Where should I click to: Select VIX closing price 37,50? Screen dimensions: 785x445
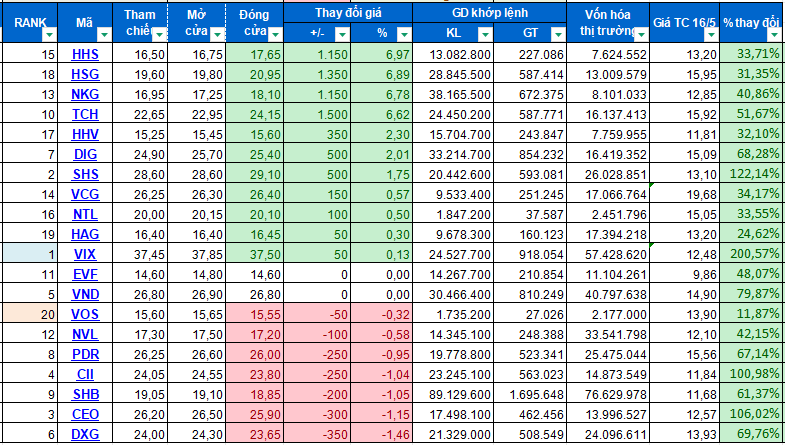tap(254, 254)
